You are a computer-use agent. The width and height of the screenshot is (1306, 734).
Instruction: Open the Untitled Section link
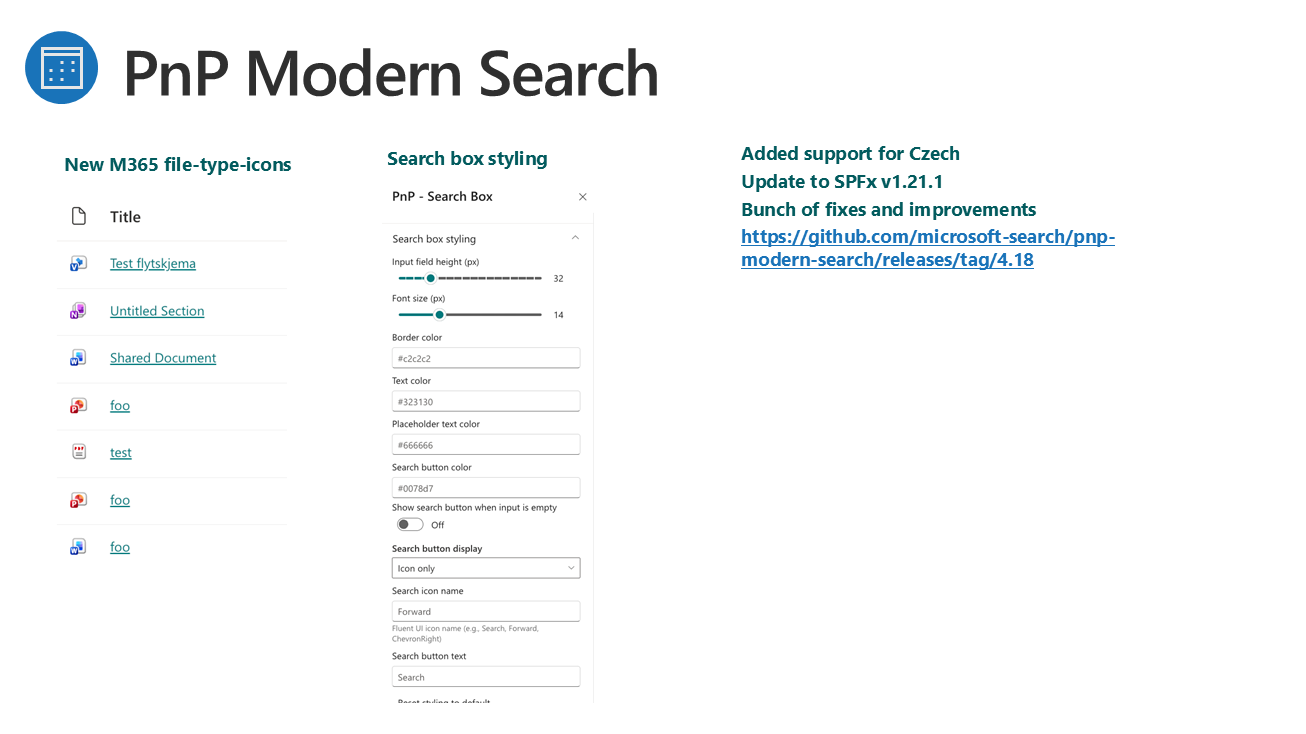click(x=157, y=311)
